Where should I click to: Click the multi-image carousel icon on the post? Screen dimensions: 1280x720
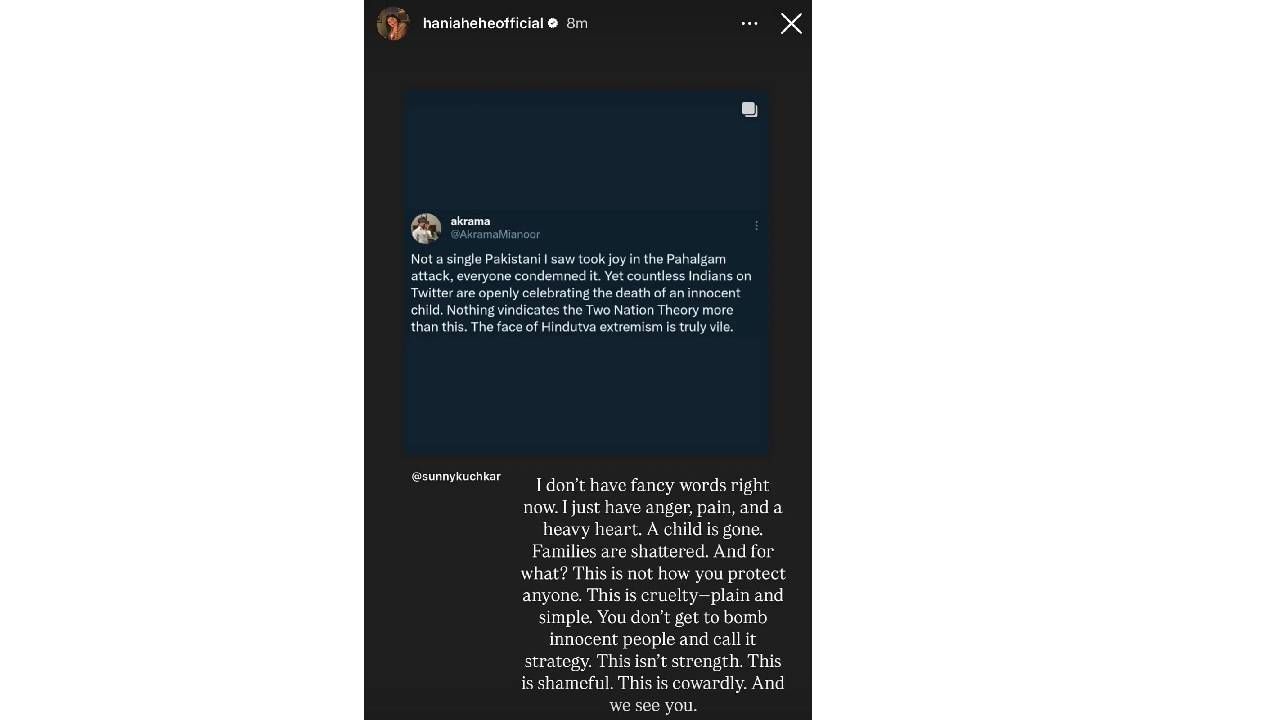[749, 110]
